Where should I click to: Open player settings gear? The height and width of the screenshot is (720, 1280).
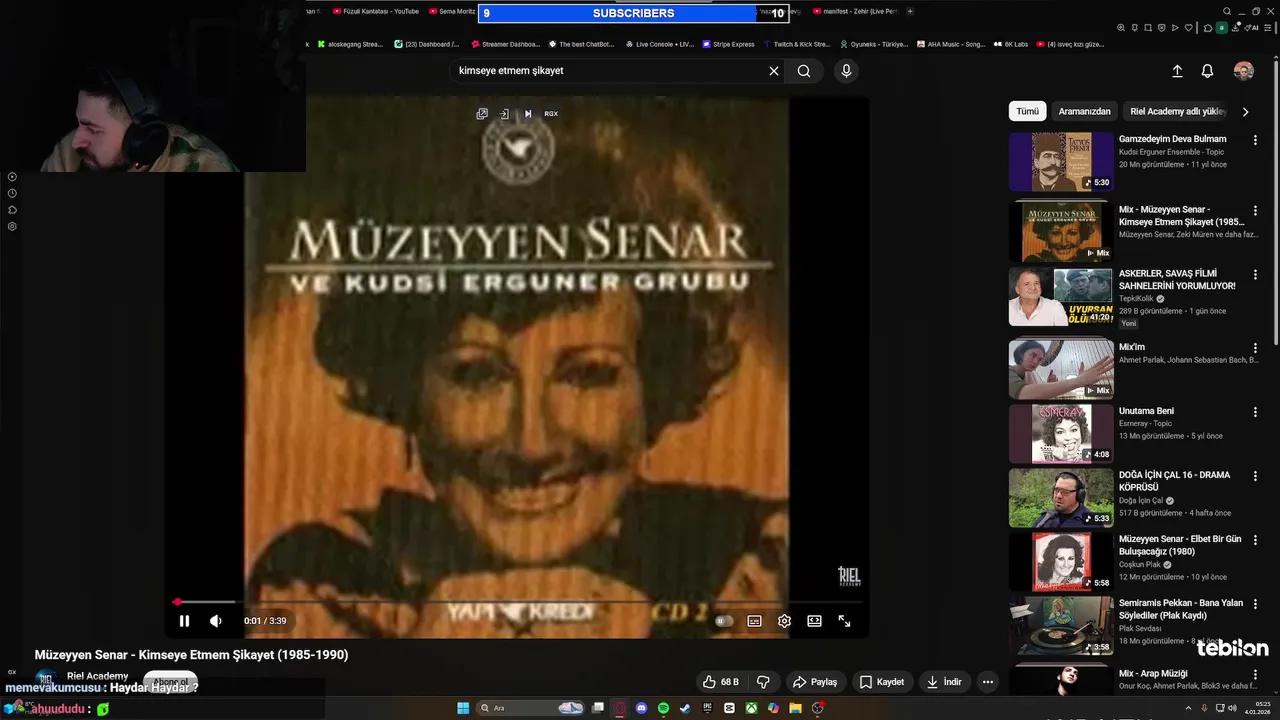point(784,621)
